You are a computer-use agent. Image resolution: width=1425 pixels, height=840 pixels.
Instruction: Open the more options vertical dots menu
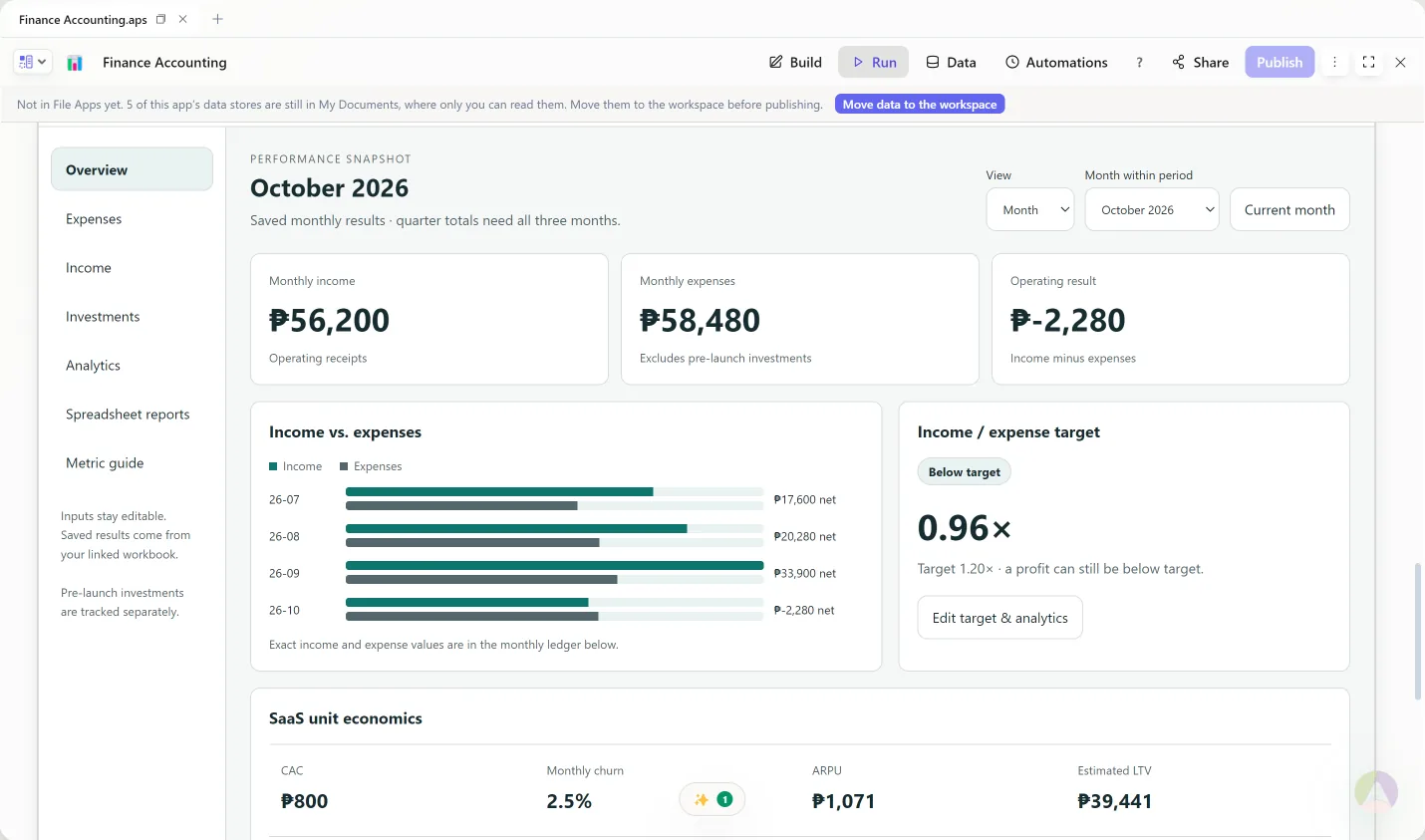click(1334, 62)
